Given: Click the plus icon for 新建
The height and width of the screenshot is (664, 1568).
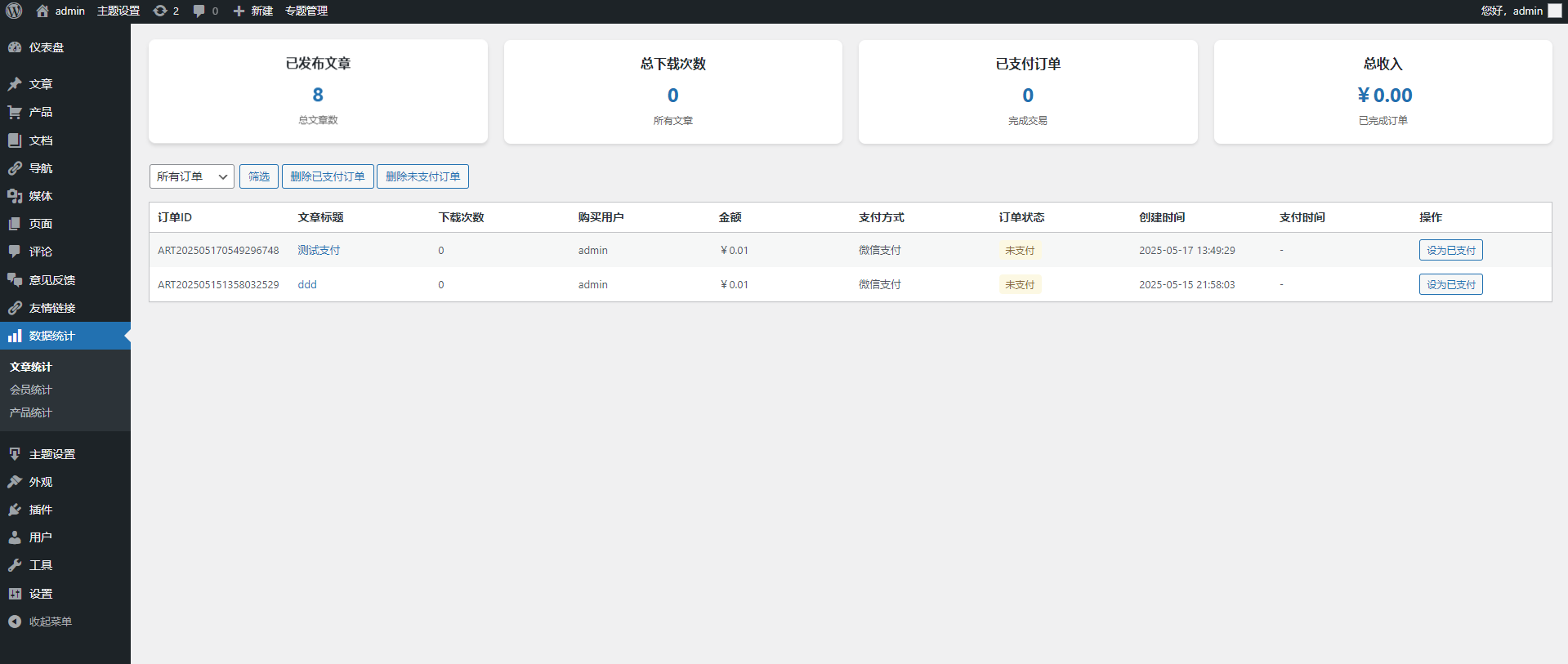Looking at the screenshot, I should pyautogui.click(x=239, y=11).
